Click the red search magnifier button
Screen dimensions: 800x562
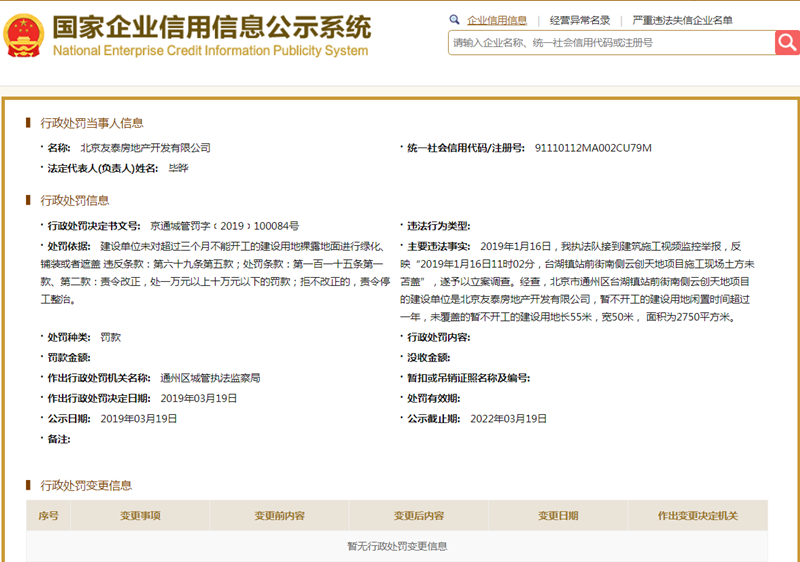coord(787,42)
